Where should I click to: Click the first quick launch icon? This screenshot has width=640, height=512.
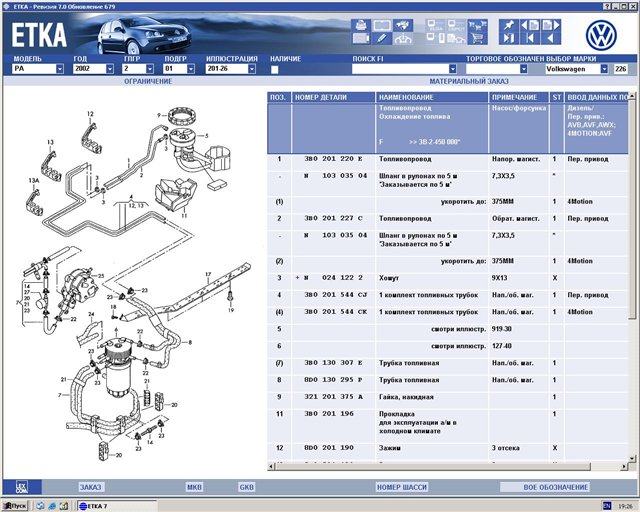click(40, 506)
